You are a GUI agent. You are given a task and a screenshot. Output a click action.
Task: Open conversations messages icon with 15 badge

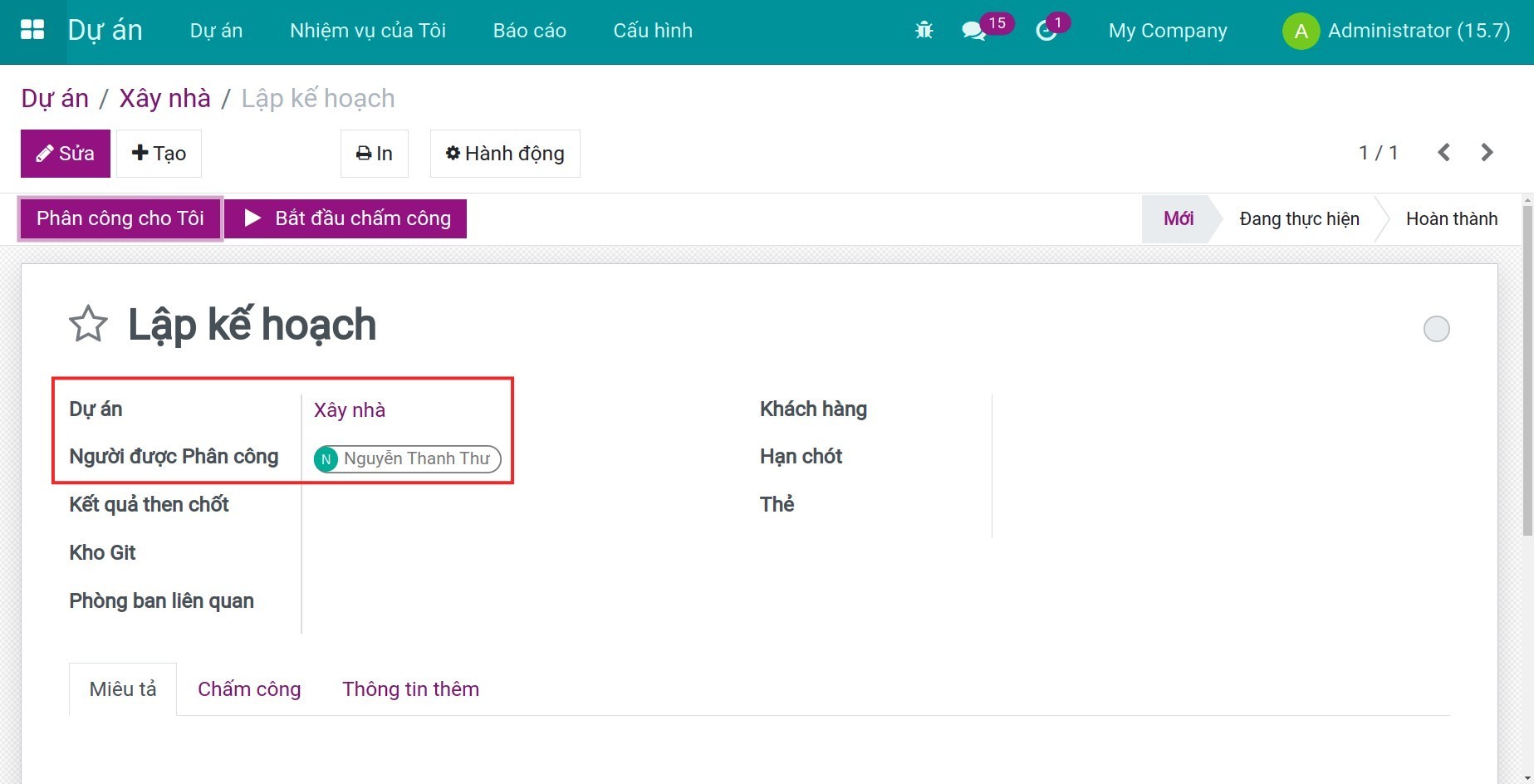(x=973, y=32)
